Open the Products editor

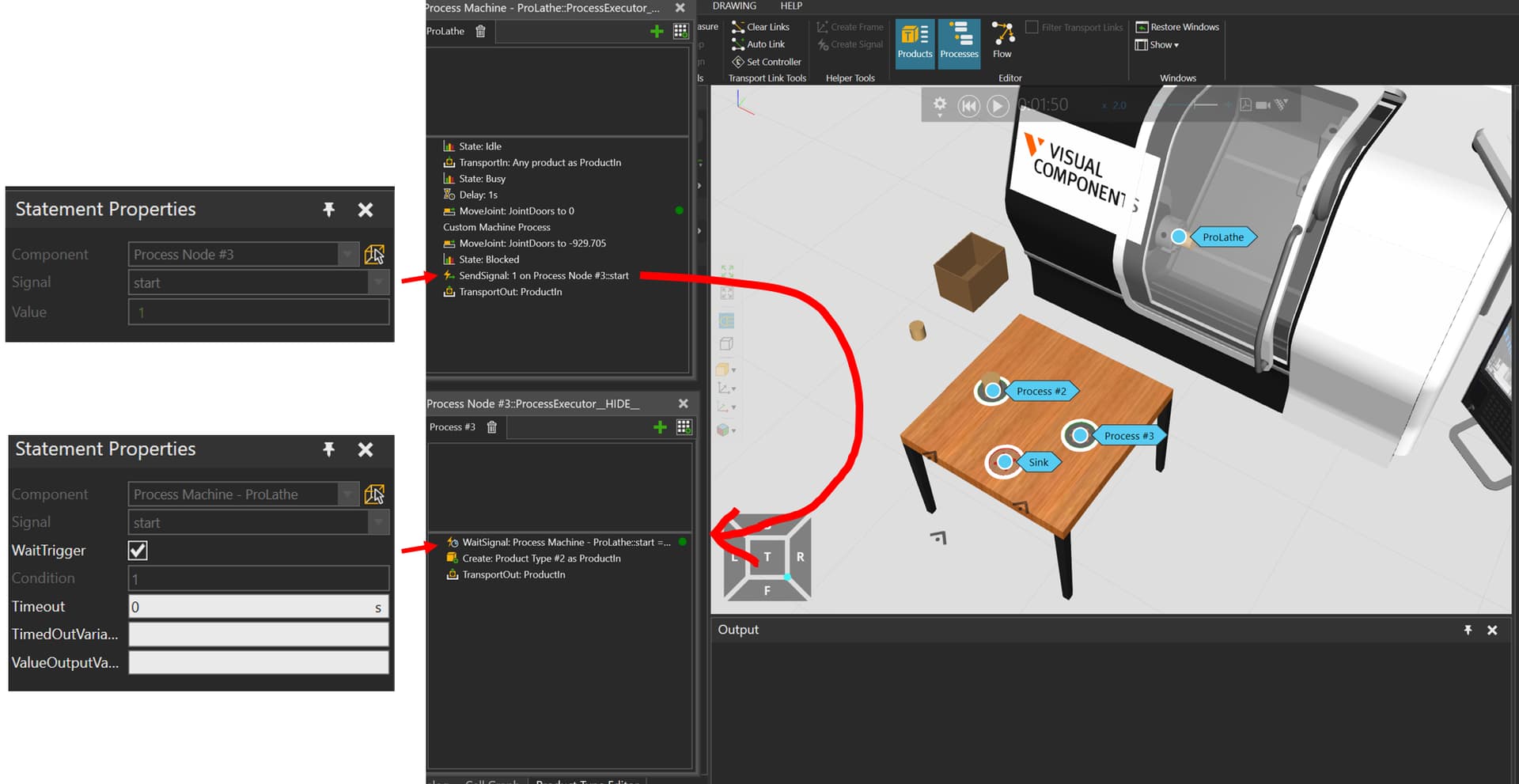click(x=915, y=43)
